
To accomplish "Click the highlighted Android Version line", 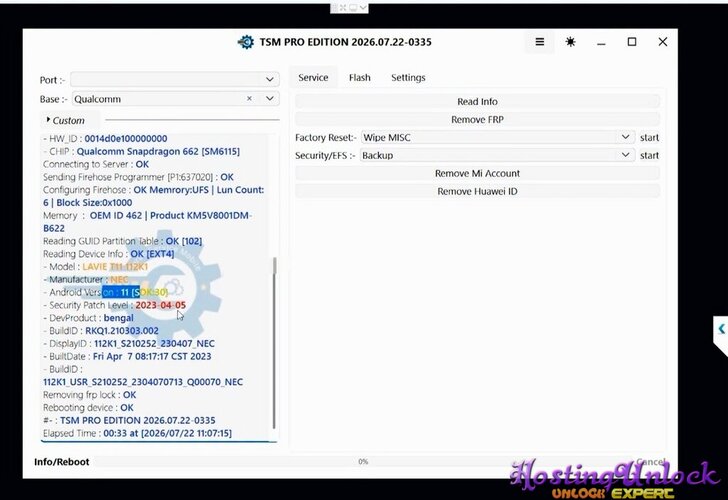I will (105, 292).
